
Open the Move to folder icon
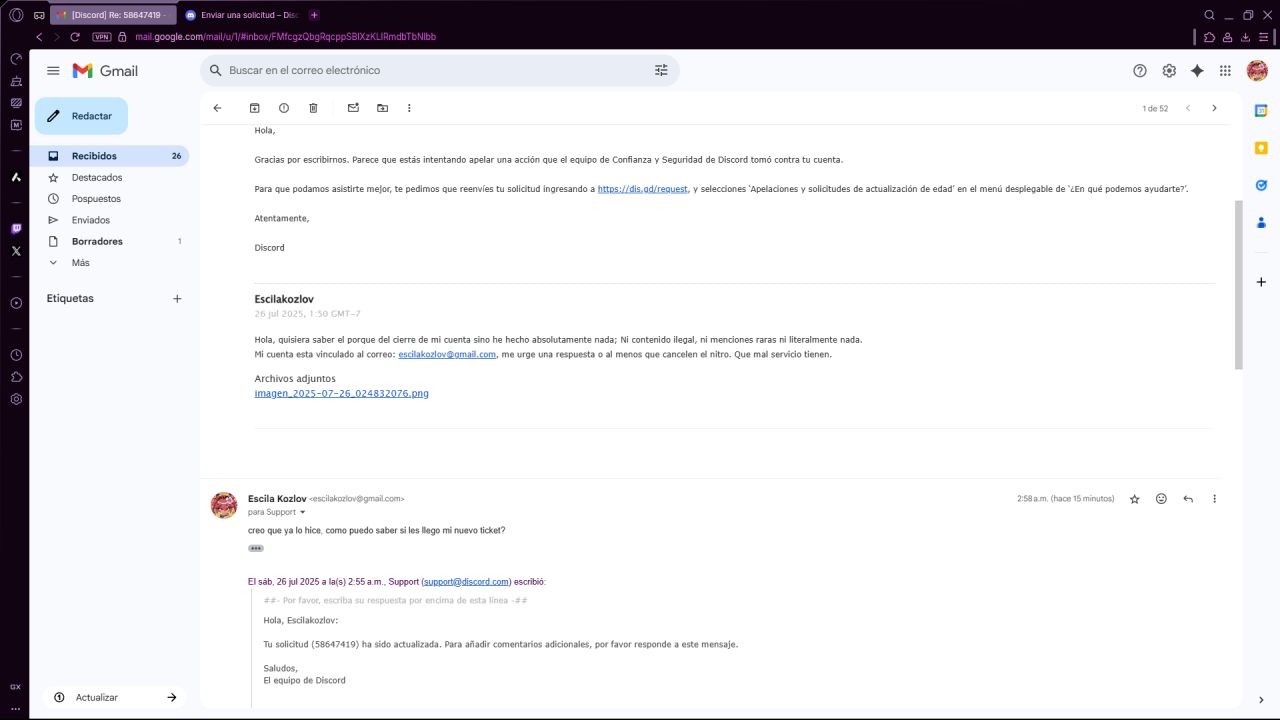coord(382,108)
